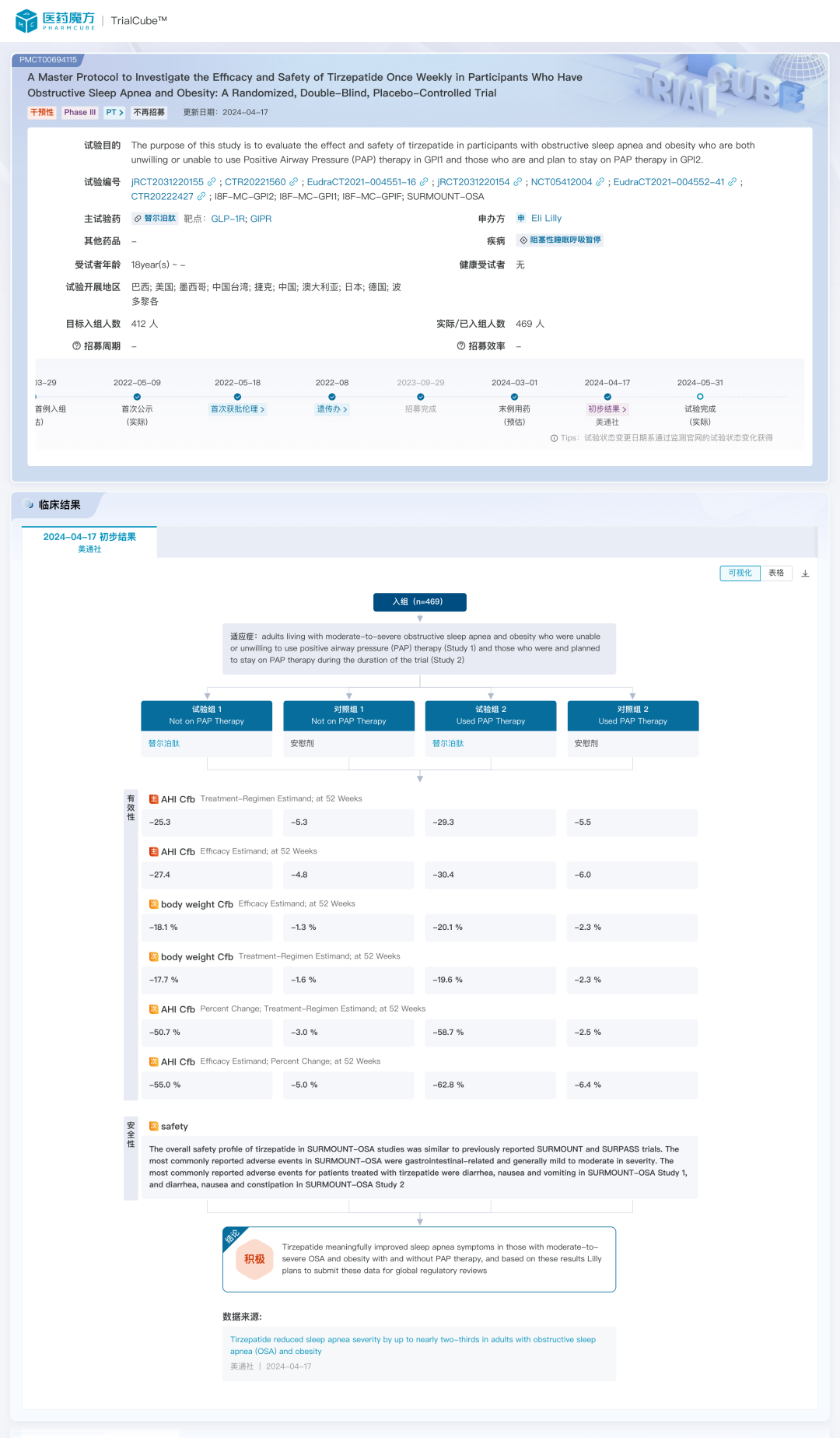Switch to 表格 table view
The height and width of the screenshot is (1438, 840).
point(776,573)
